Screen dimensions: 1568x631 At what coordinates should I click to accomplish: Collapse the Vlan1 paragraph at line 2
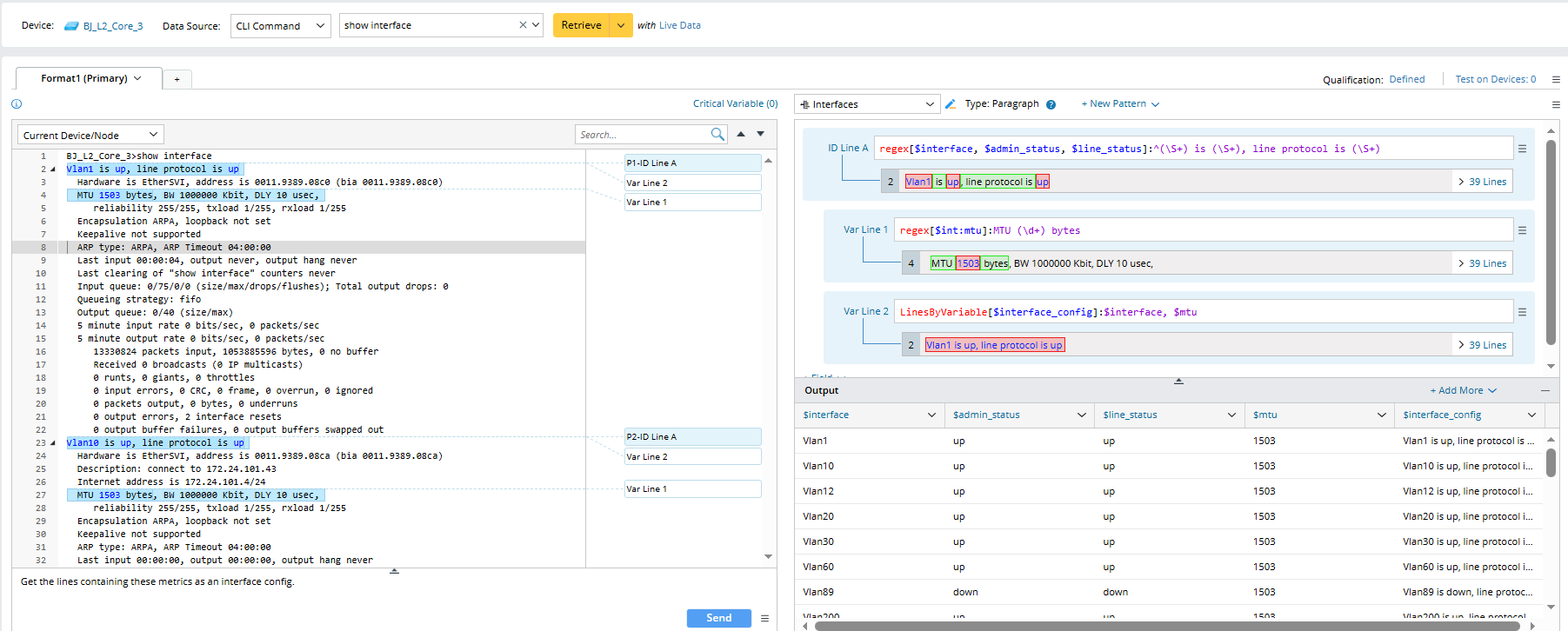click(53, 169)
